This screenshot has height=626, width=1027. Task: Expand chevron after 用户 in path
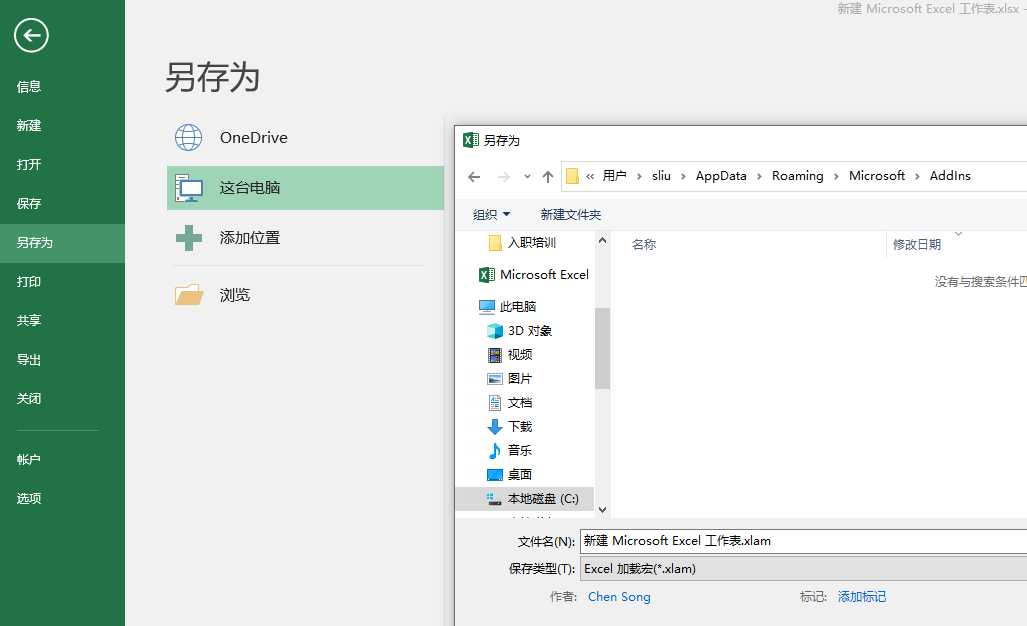click(639, 176)
